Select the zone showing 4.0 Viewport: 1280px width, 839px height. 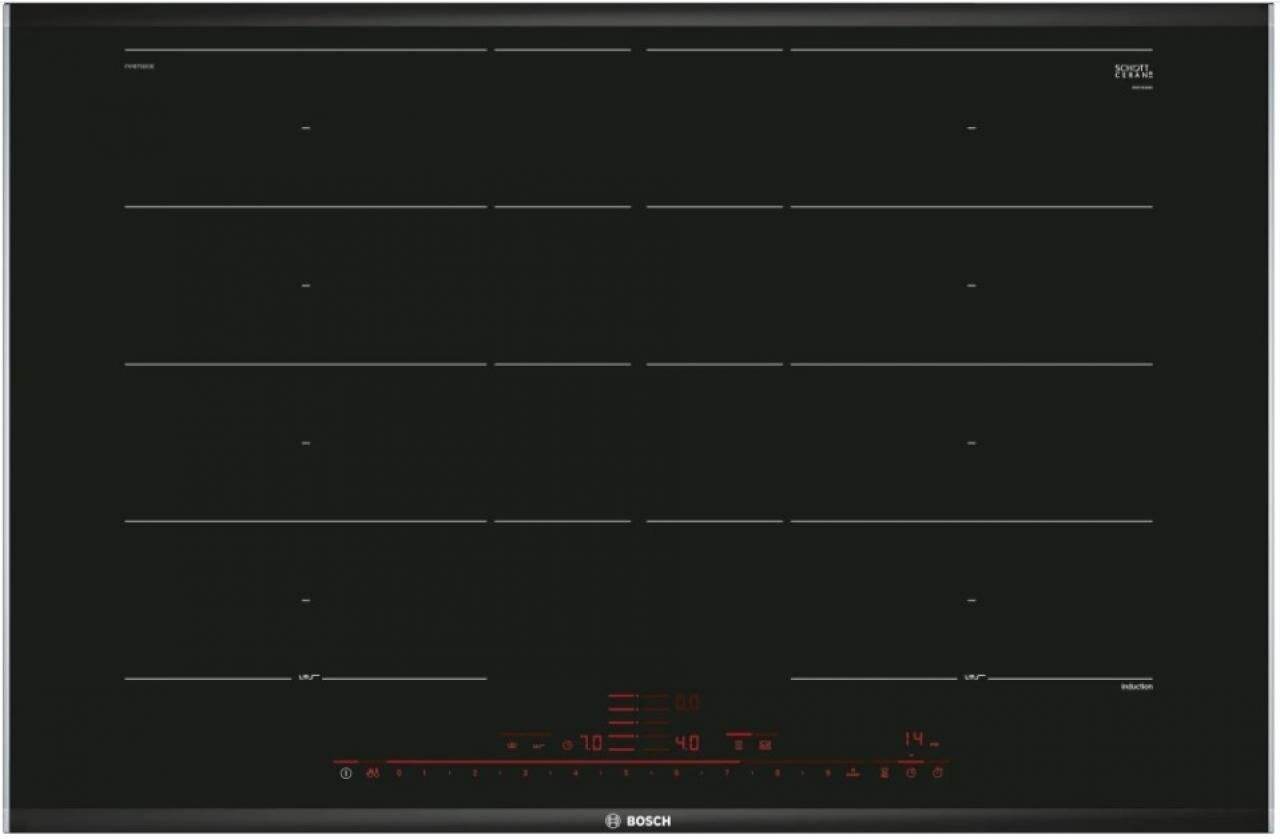(687, 744)
